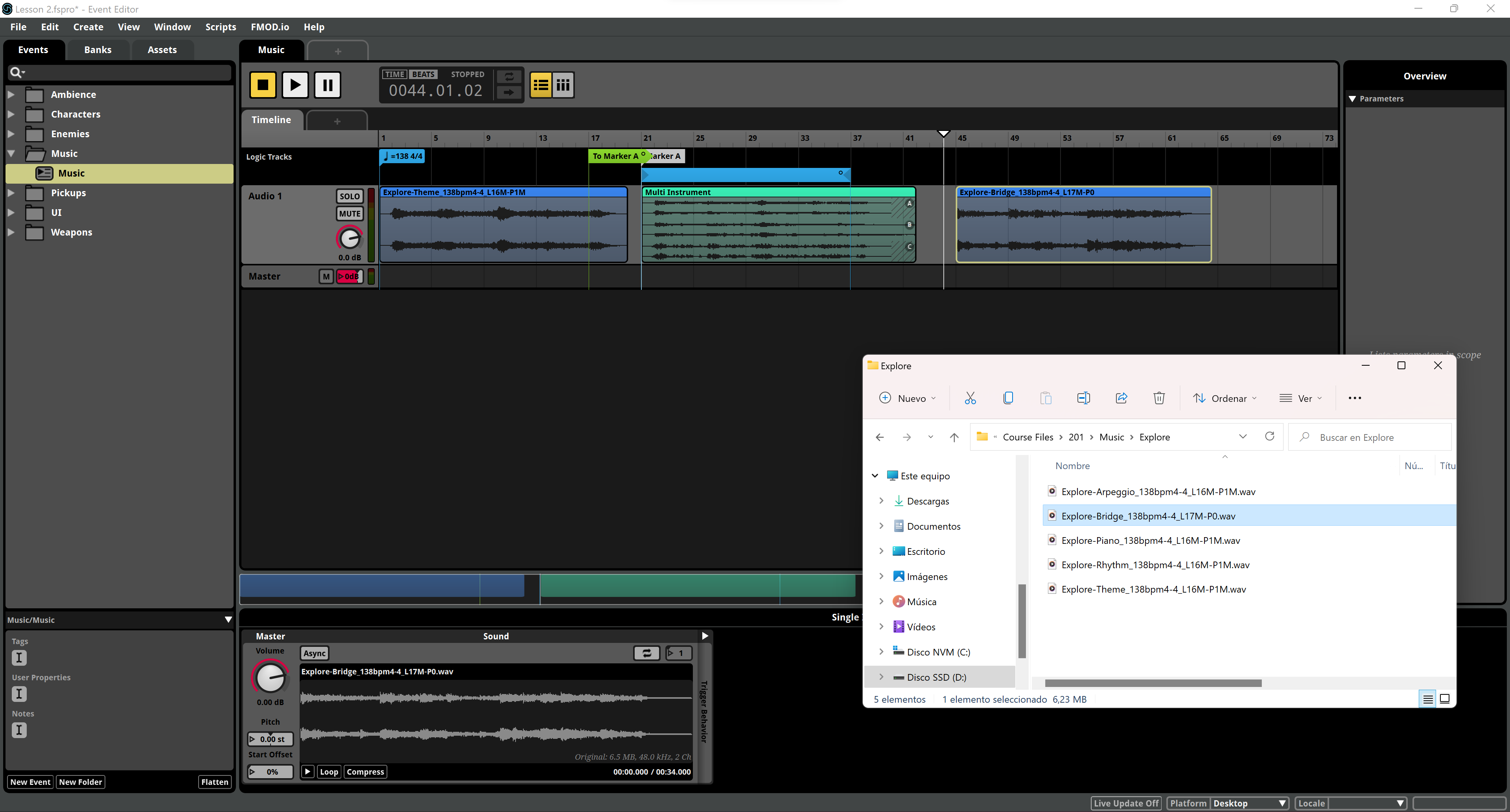Open the Platform Desktop dropdown
The height and width of the screenshot is (812, 1510).
[1249, 803]
